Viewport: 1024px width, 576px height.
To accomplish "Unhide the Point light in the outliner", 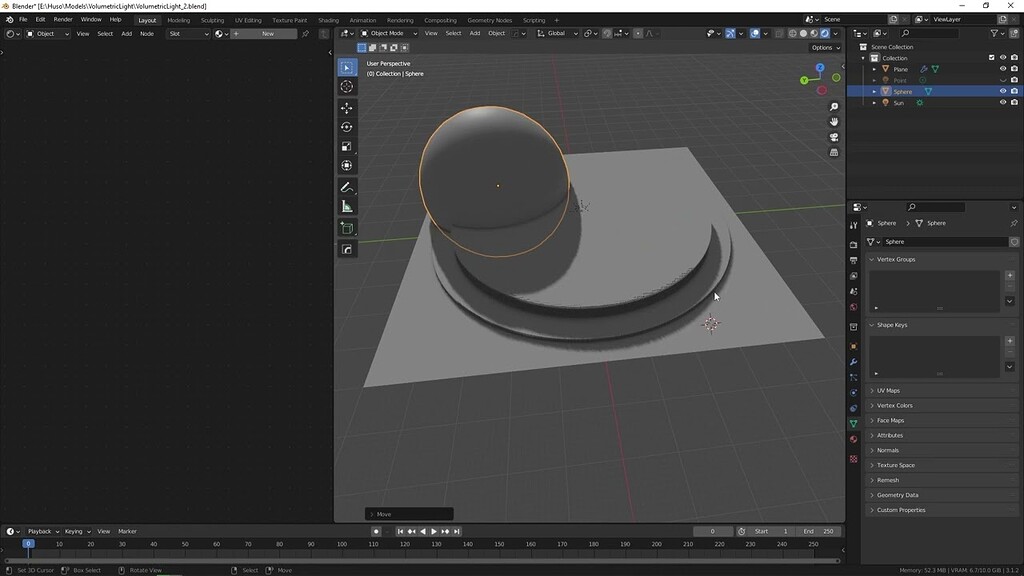I will tap(1003, 80).
